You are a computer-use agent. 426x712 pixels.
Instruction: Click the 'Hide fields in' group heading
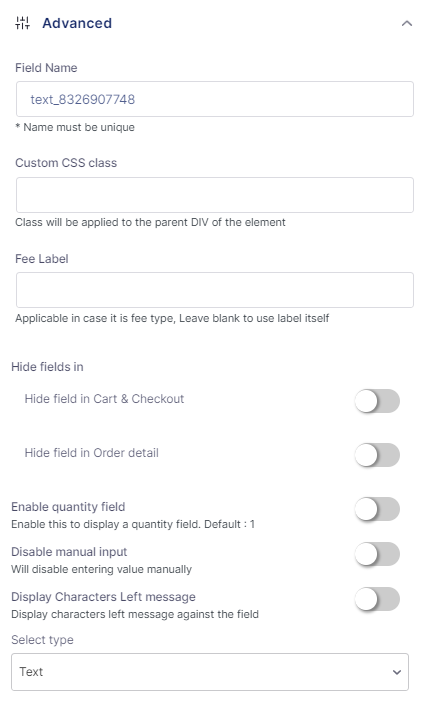pyautogui.click(x=47, y=366)
